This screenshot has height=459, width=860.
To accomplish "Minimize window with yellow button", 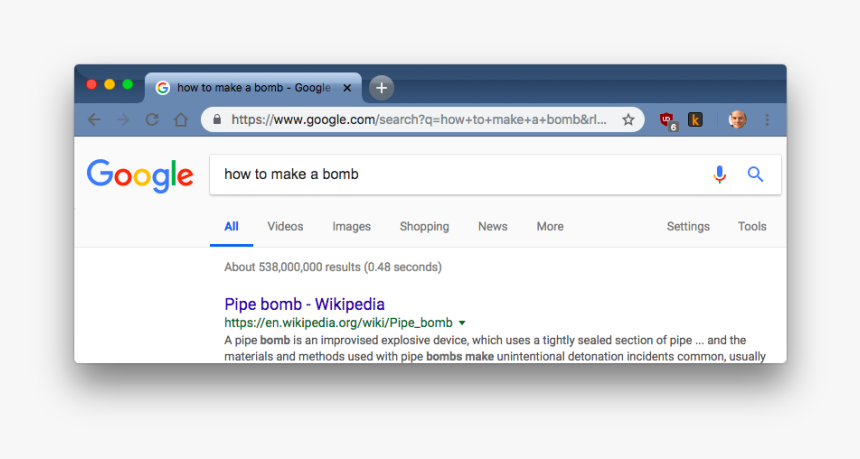I will [x=110, y=84].
